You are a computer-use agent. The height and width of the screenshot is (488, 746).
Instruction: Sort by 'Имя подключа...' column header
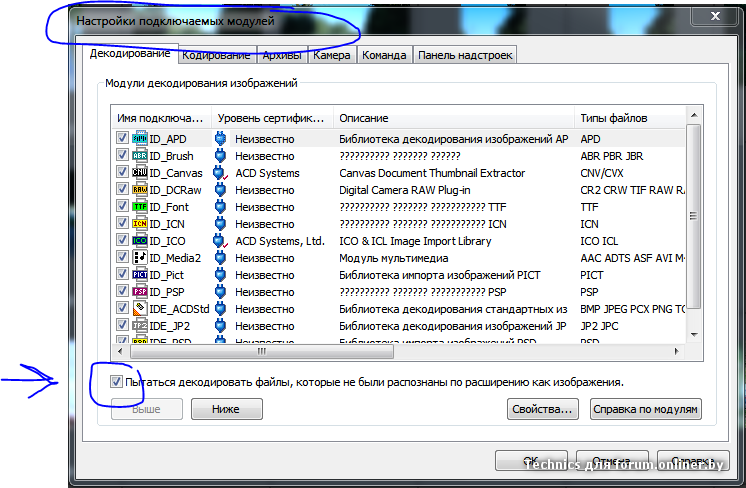coord(161,118)
